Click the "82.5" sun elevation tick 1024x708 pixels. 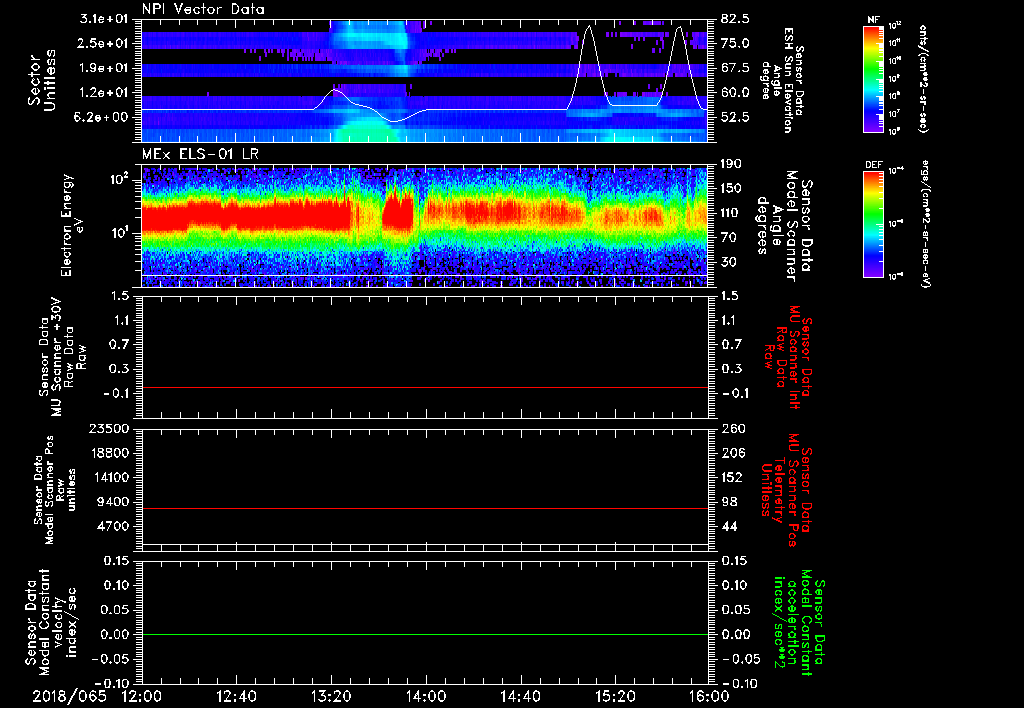(735, 19)
